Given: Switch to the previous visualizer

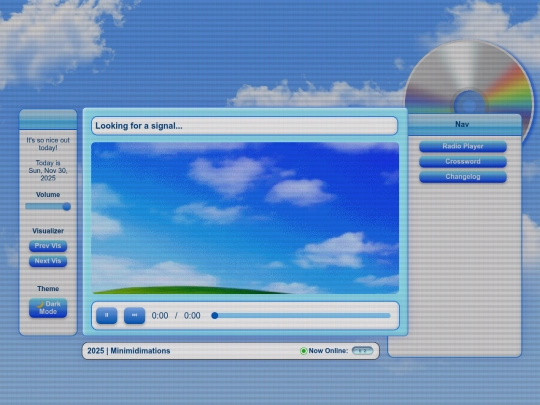Looking at the screenshot, I should pos(48,246).
